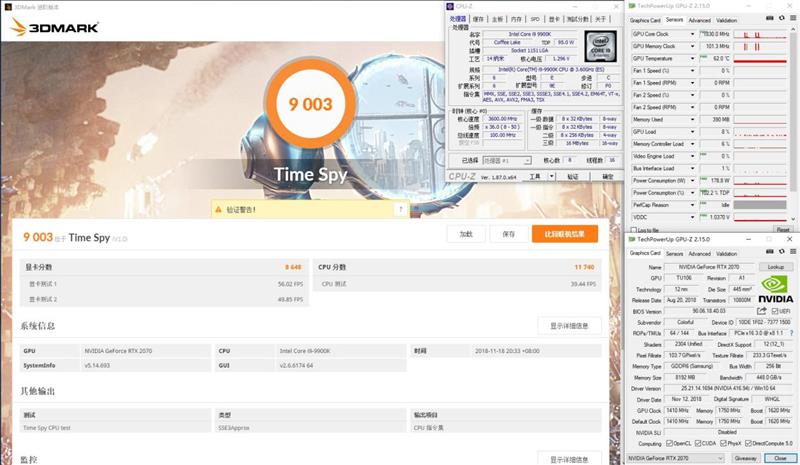
Task: Open the Memory Used sensor dropdown
Action: coord(692,119)
